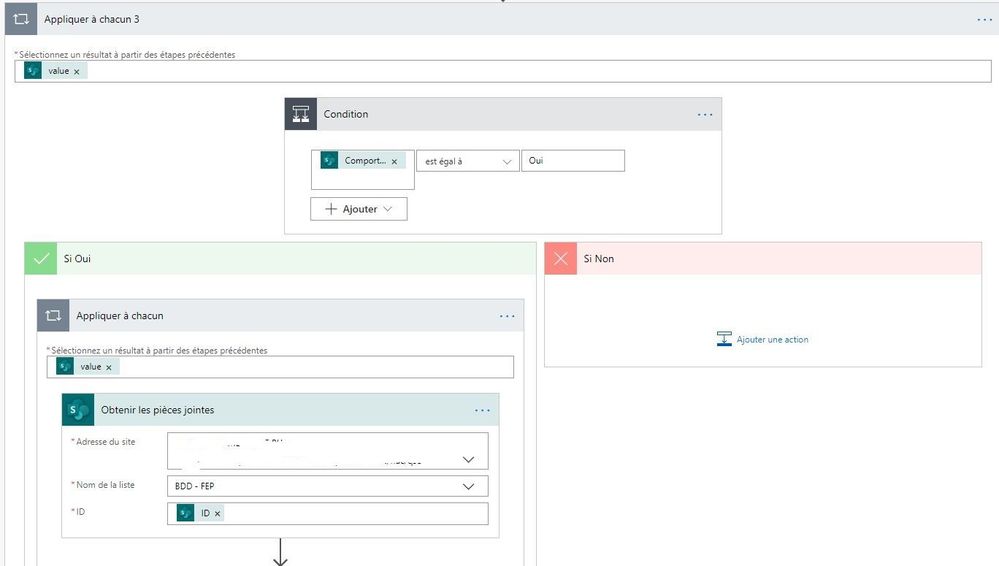Click the Obtenir les pièces jointes title
999x566 pixels.
coord(157,410)
